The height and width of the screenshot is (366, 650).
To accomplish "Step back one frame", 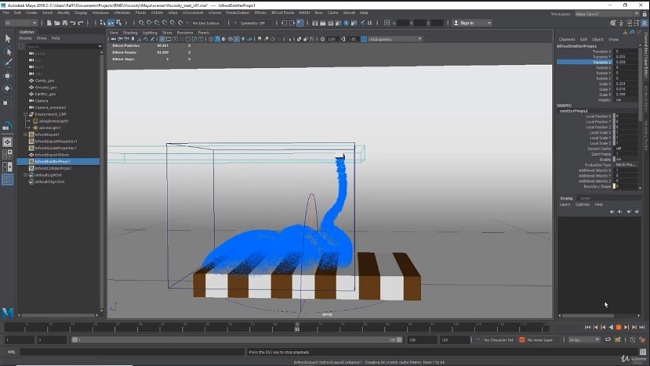I will [x=595, y=327].
